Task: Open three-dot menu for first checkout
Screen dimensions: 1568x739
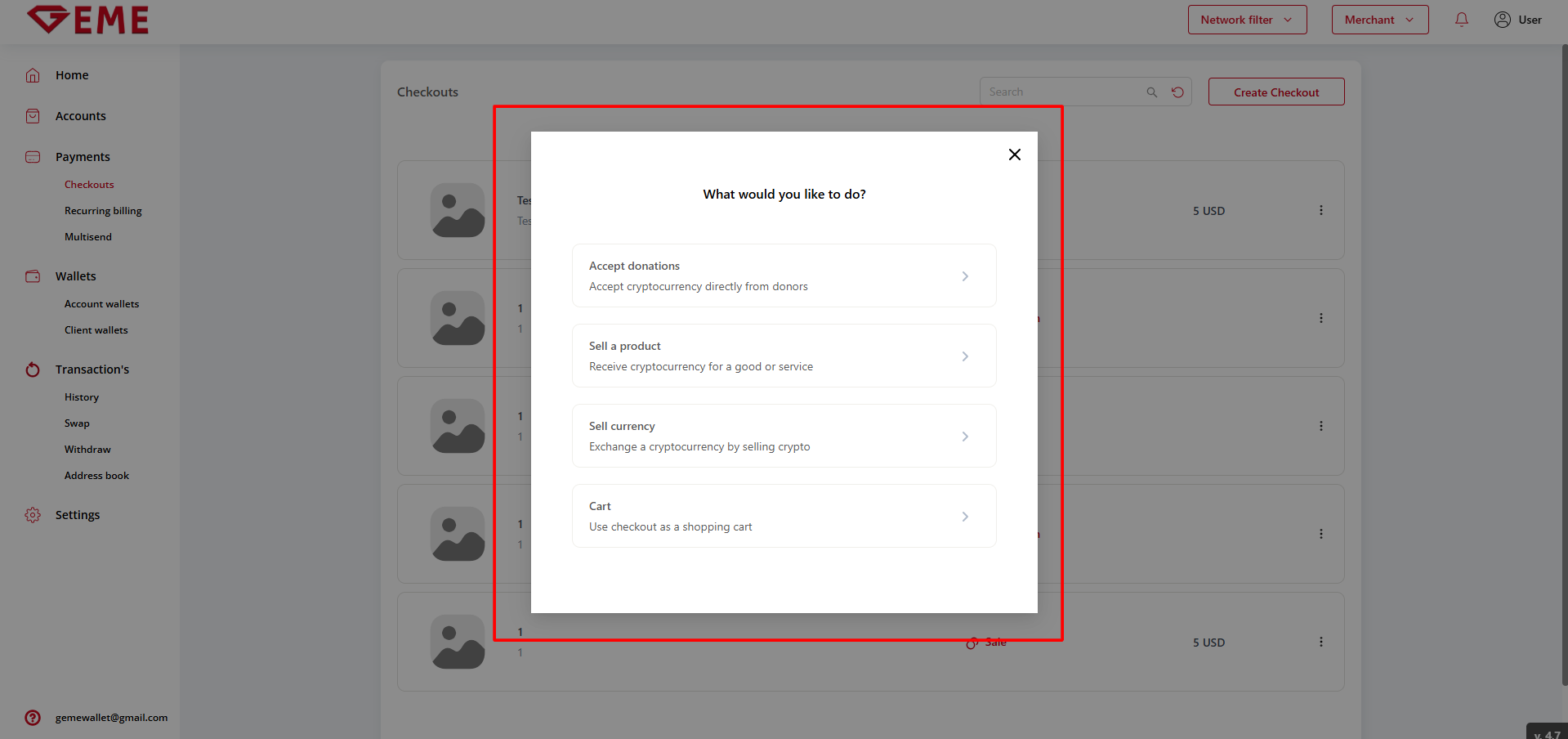Action: pyautogui.click(x=1320, y=211)
